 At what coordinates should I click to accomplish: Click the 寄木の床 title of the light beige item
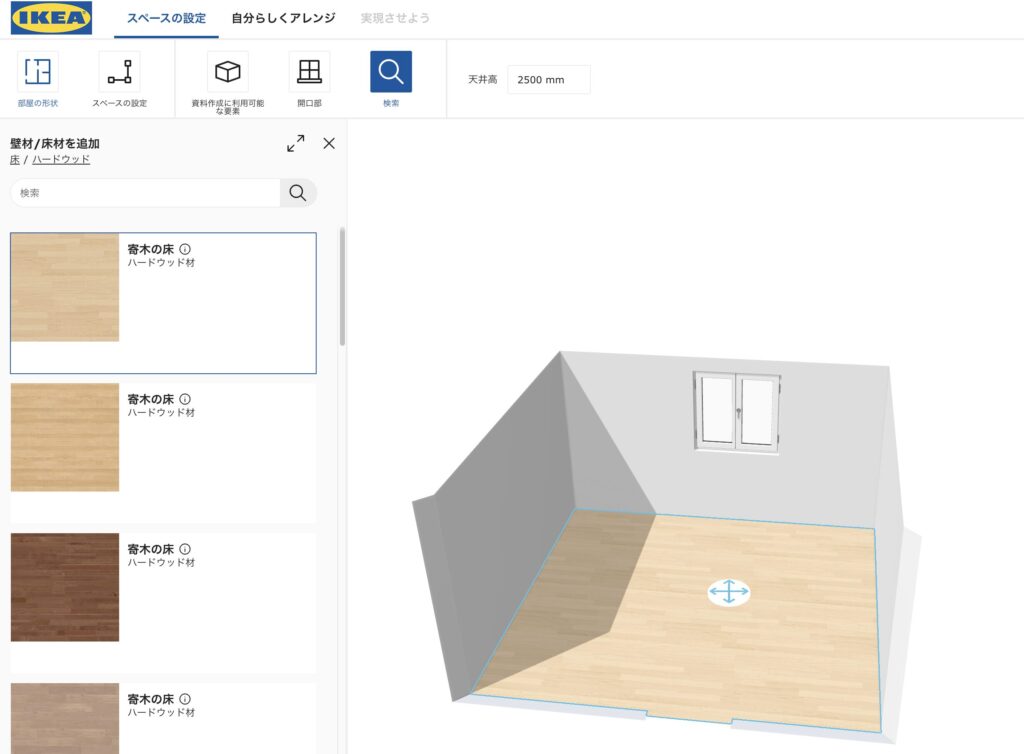151,249
